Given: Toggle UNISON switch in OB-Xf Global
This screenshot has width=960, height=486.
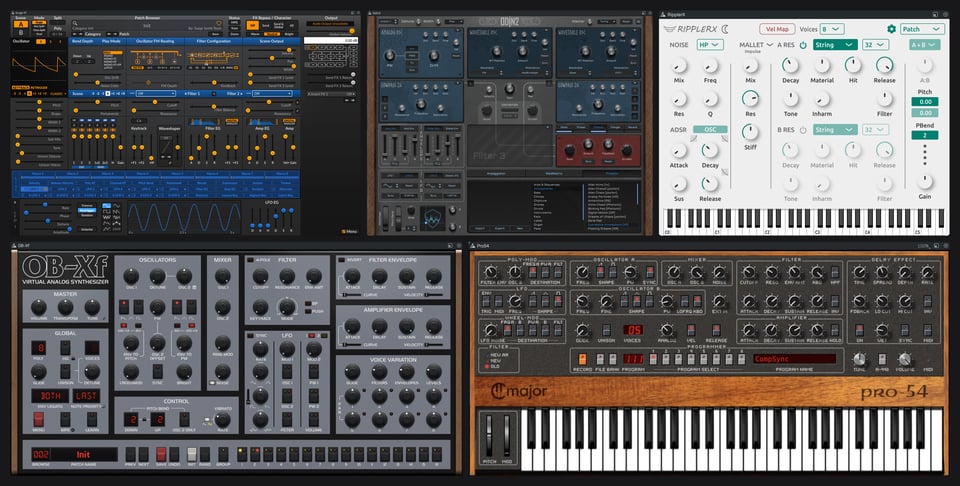Looking at the screenshot, I should point(65,370).
